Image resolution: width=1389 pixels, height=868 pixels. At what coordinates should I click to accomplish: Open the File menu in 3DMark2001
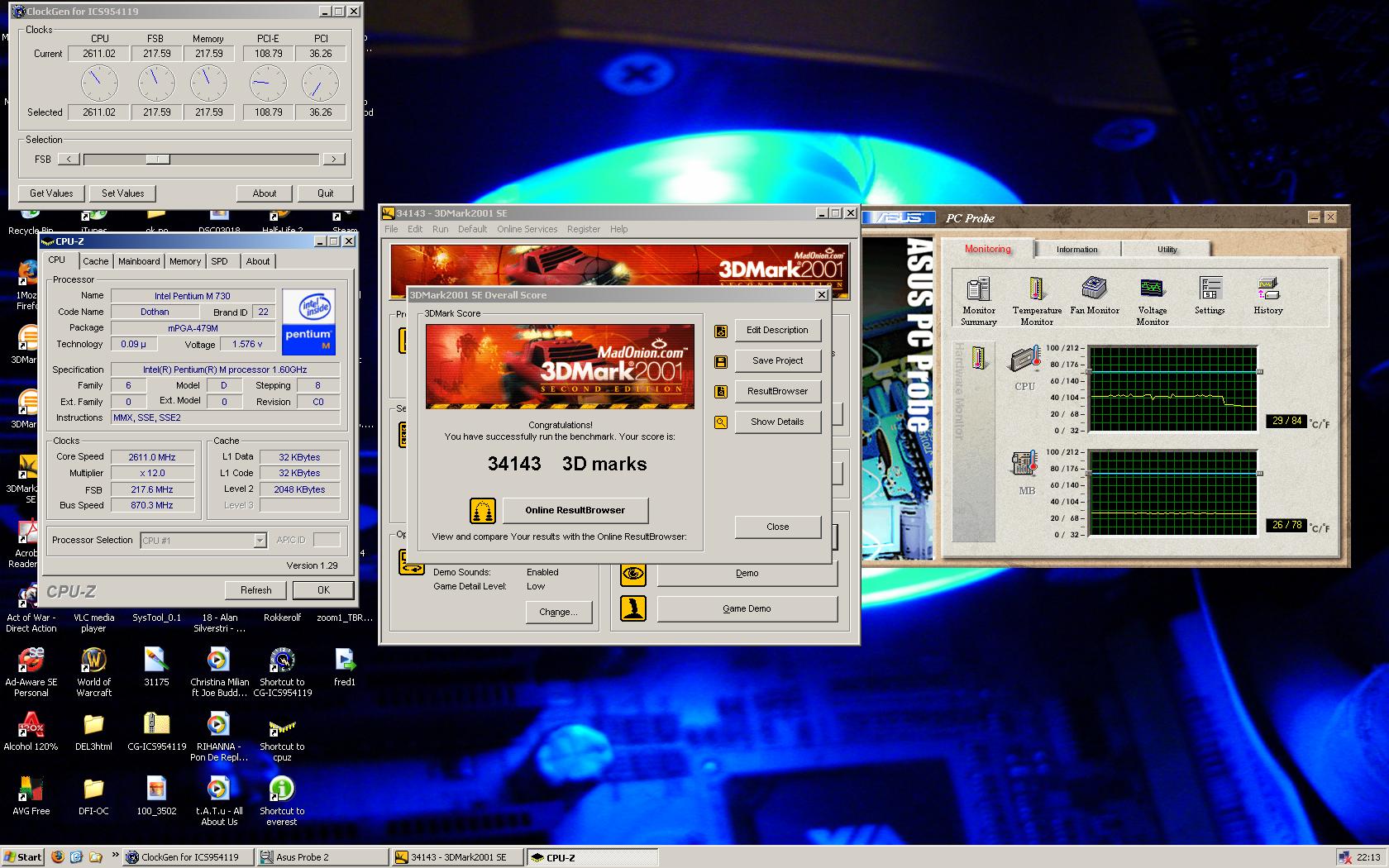pos(391,229)
